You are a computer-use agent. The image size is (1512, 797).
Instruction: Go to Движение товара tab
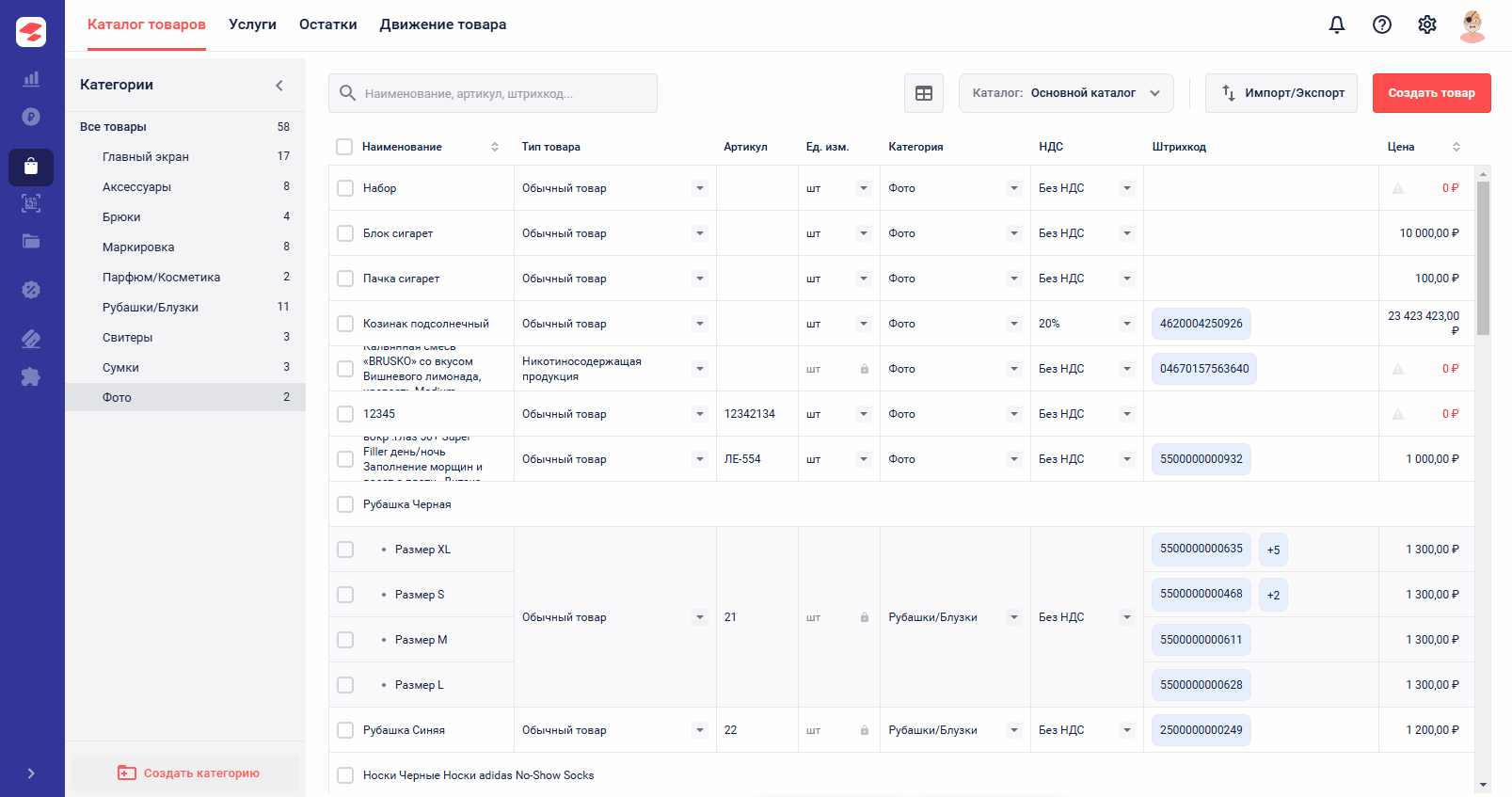pyautogui.click(x=443, y=24)
